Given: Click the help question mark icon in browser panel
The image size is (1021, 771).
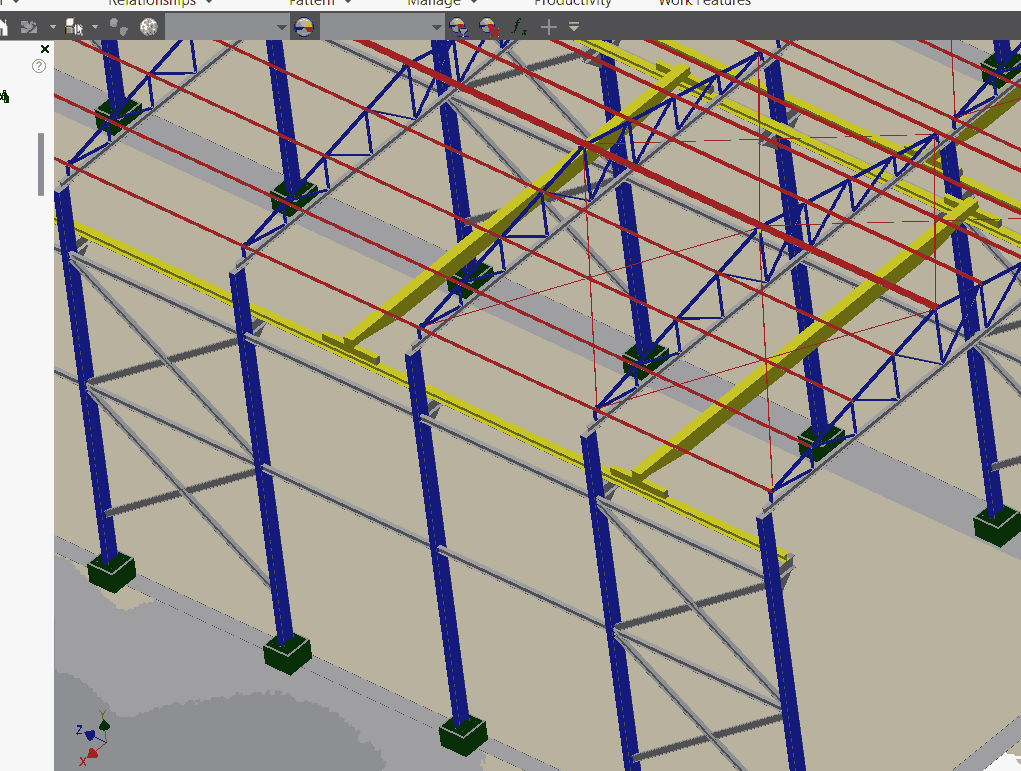Looking at the screenshot, I should (39, 66).
